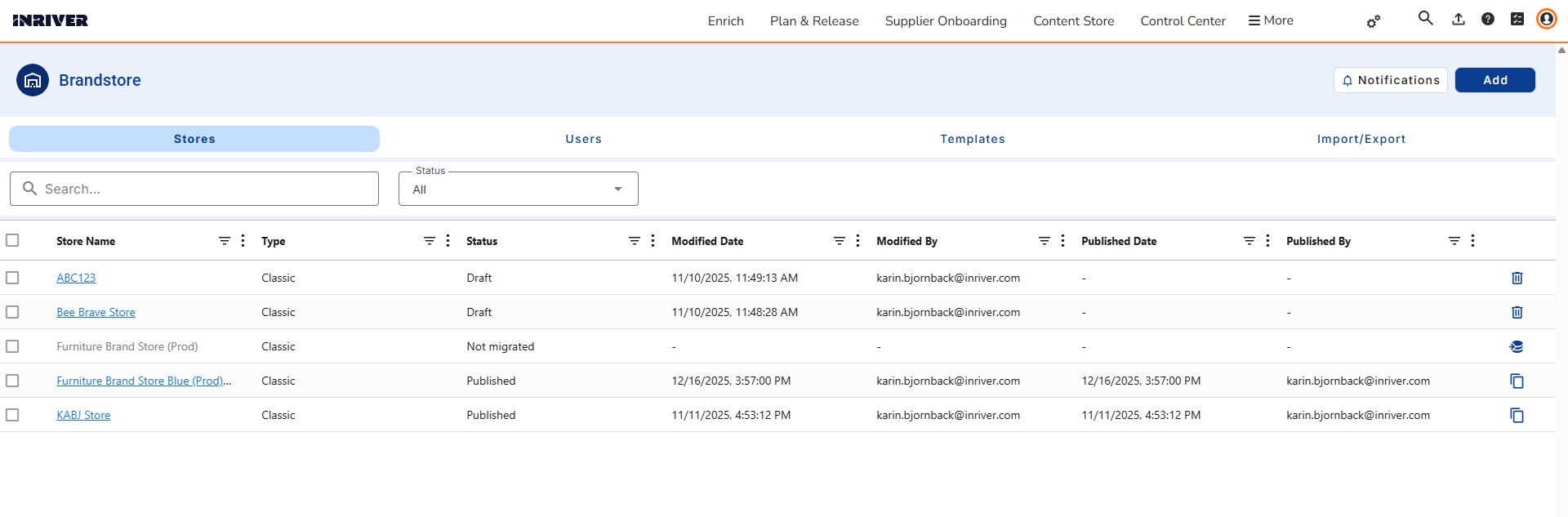The height and width of the screenshot is (517, 1568).
Task: Click the copy icon for KABJ Store
Action: [1517, 415]
